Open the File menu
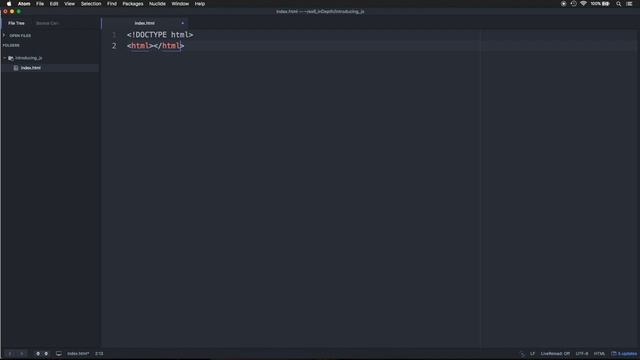The image size is (640, 360). click(x=40, y=4)
